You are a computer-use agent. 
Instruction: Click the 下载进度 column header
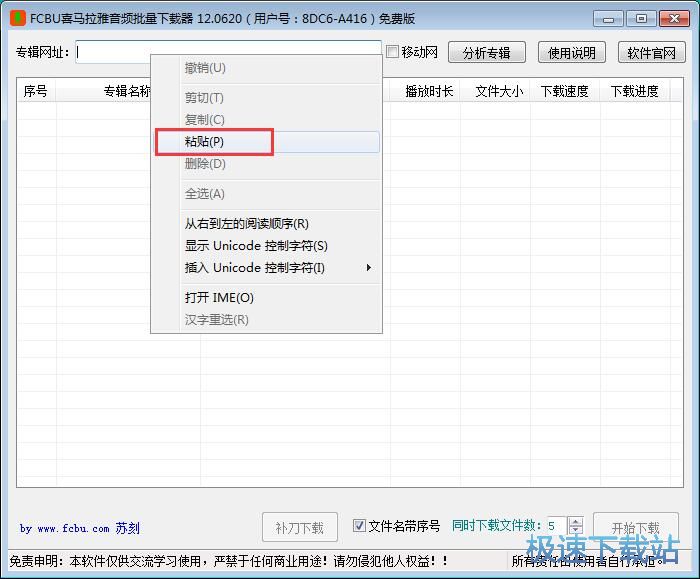[x=634, y=91]
